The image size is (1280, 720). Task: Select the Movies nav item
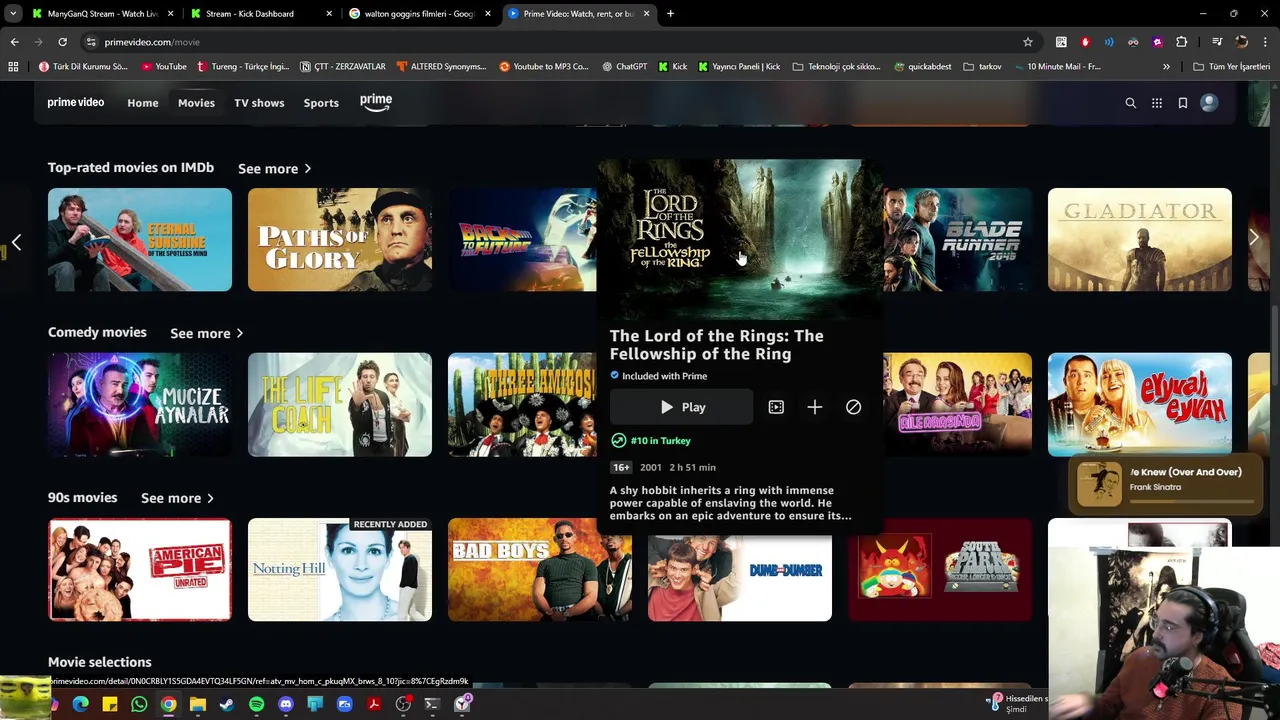tap(196, 103)
